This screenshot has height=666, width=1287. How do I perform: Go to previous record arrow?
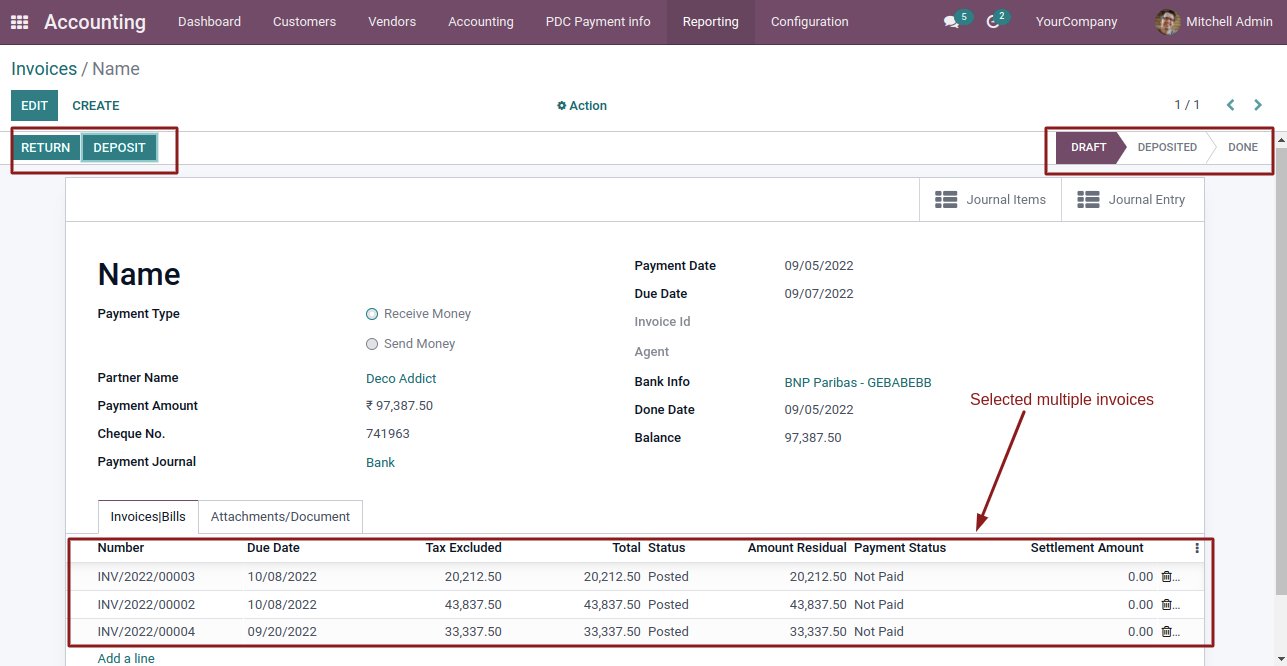pos(1231,105)
